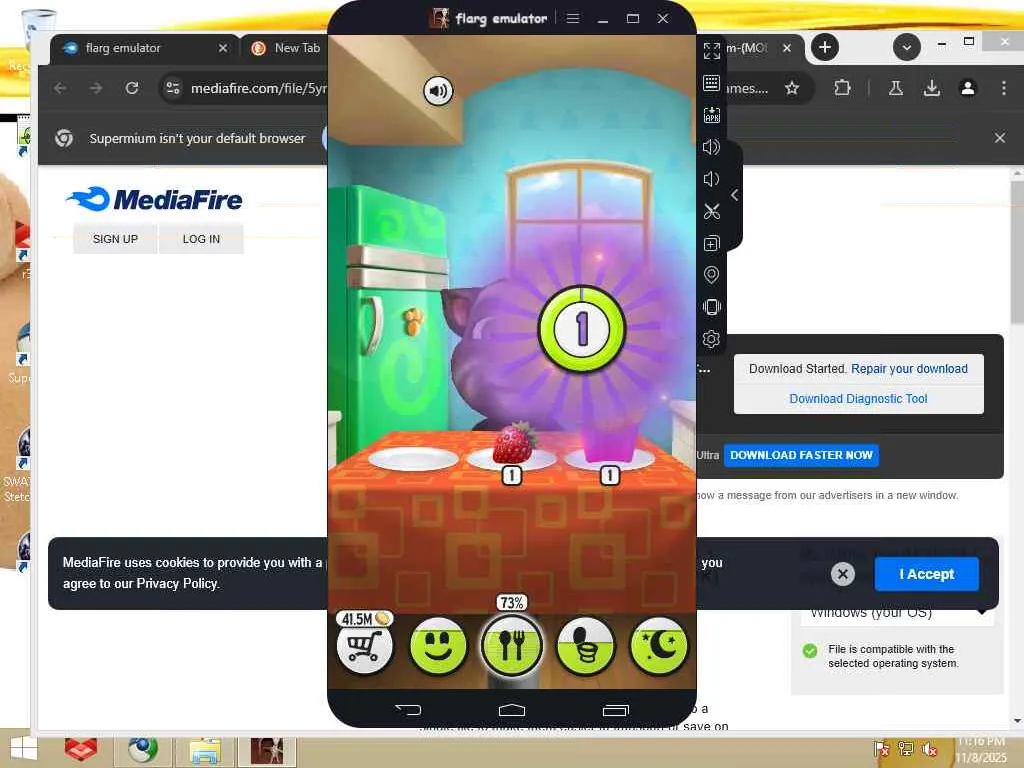Tap the toilet bathroom button
The height and width of the screenshot is (768, 1024).
pyautogui.click(x=586, y=646)
